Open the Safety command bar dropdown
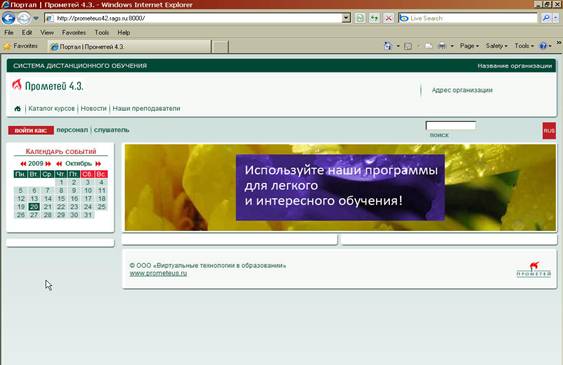 [x=497, y=46]
